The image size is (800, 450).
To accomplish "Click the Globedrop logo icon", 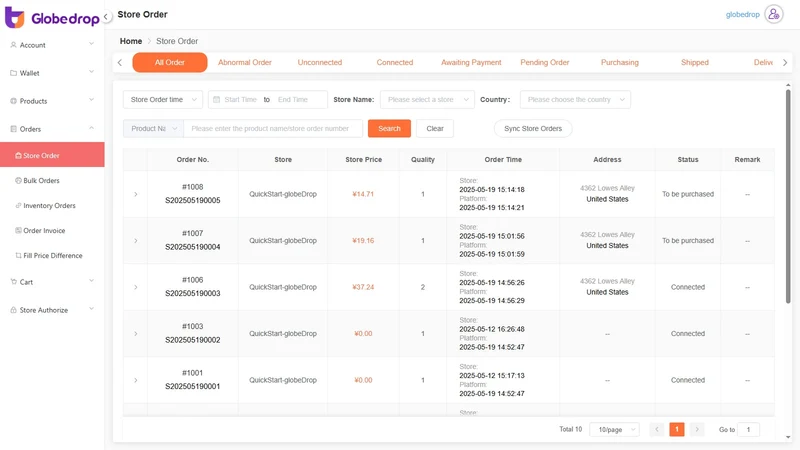I will click(14, 18).
